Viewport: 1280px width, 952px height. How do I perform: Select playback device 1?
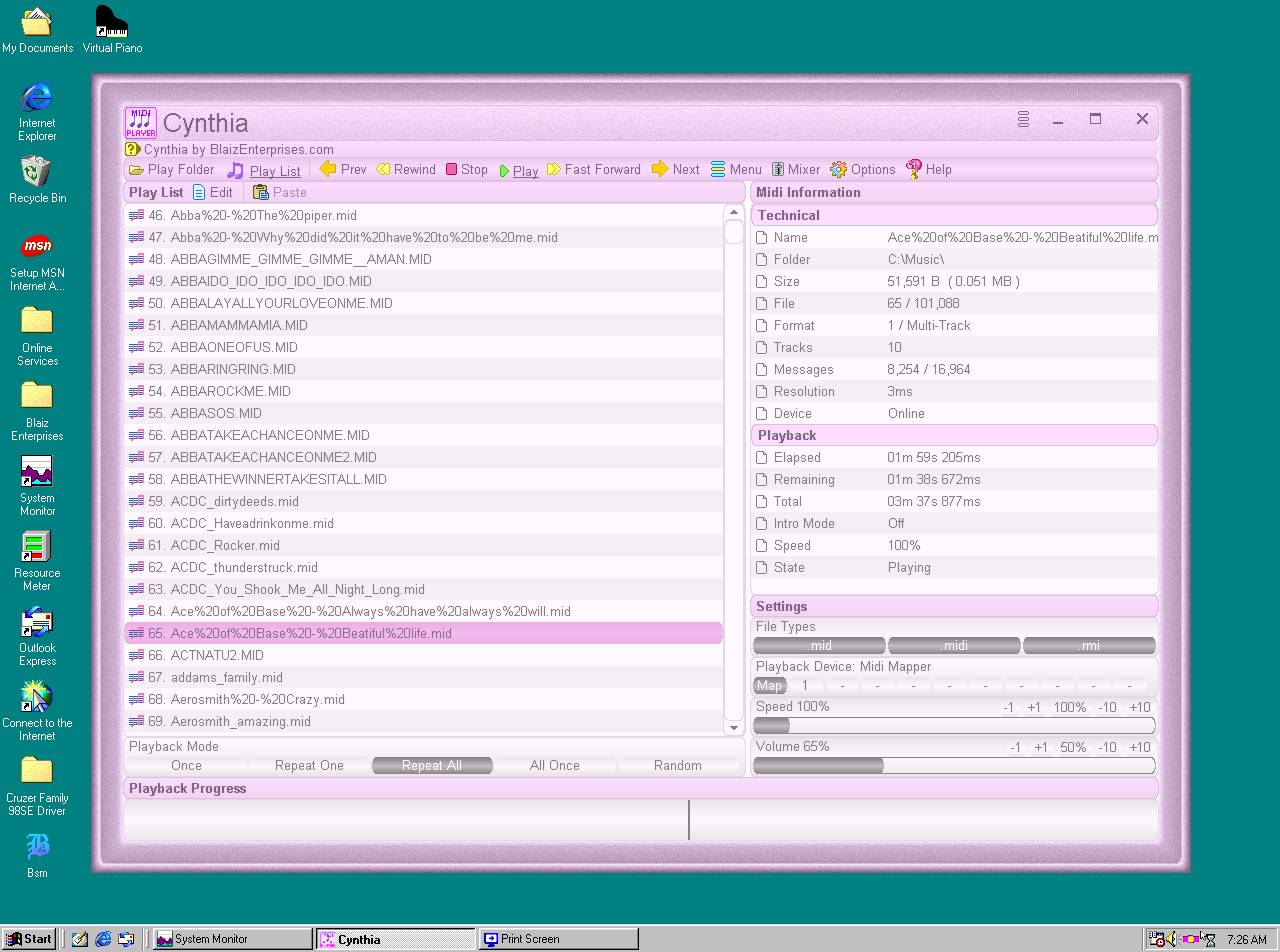(x=805, y=686)
